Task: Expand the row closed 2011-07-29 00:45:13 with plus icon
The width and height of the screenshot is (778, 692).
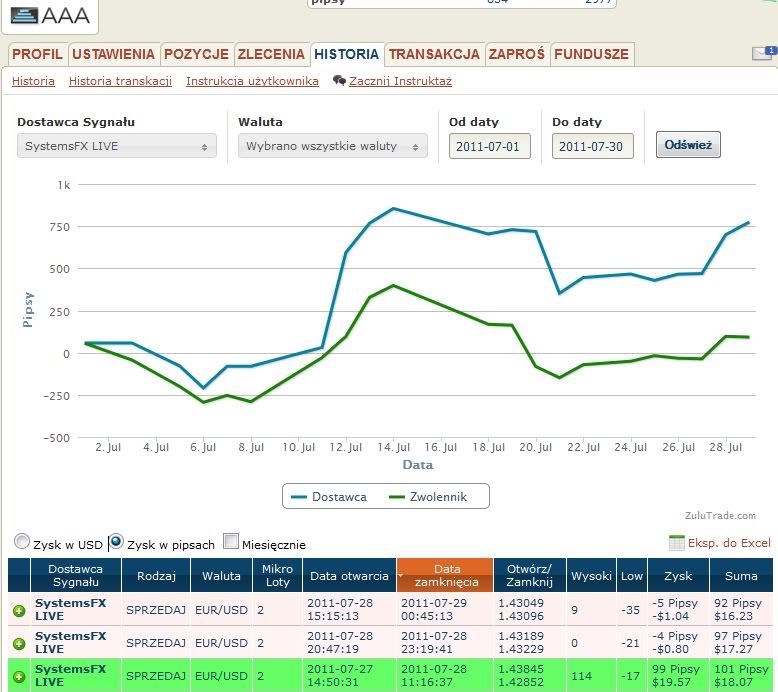Action: 19,611
